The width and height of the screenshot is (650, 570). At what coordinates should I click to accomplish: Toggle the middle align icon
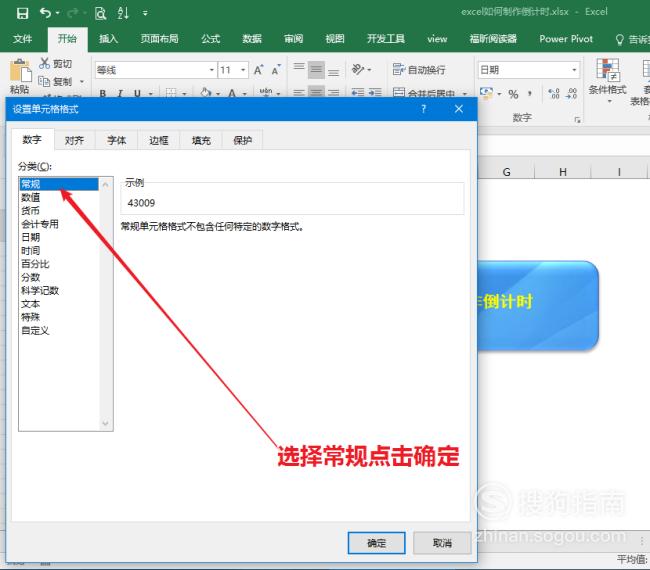pos(316,70)
